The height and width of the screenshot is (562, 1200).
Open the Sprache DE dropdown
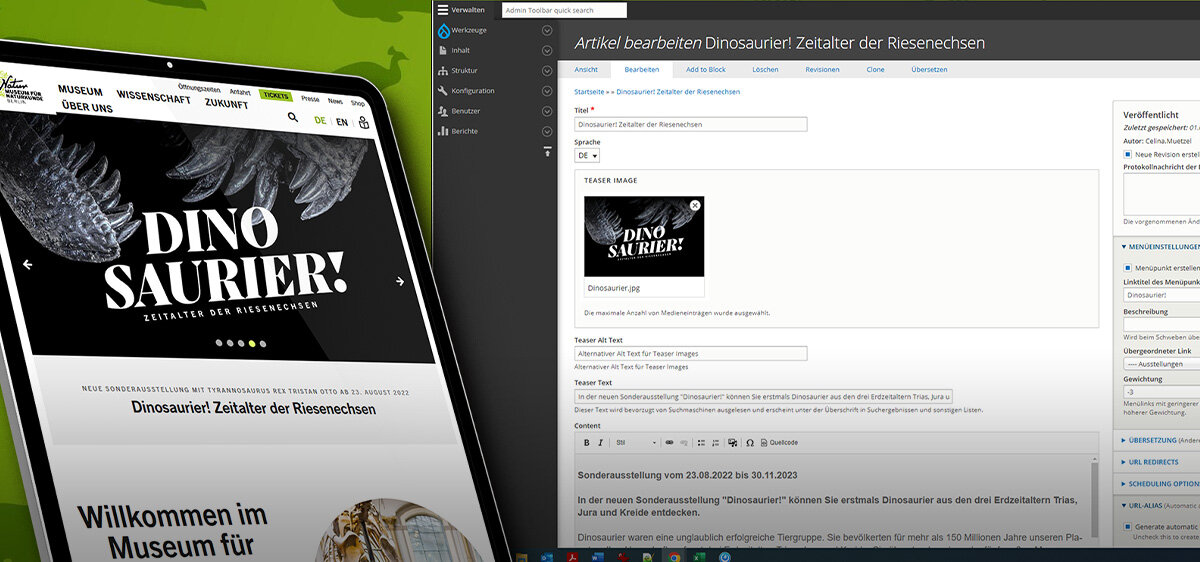point(587,156)
